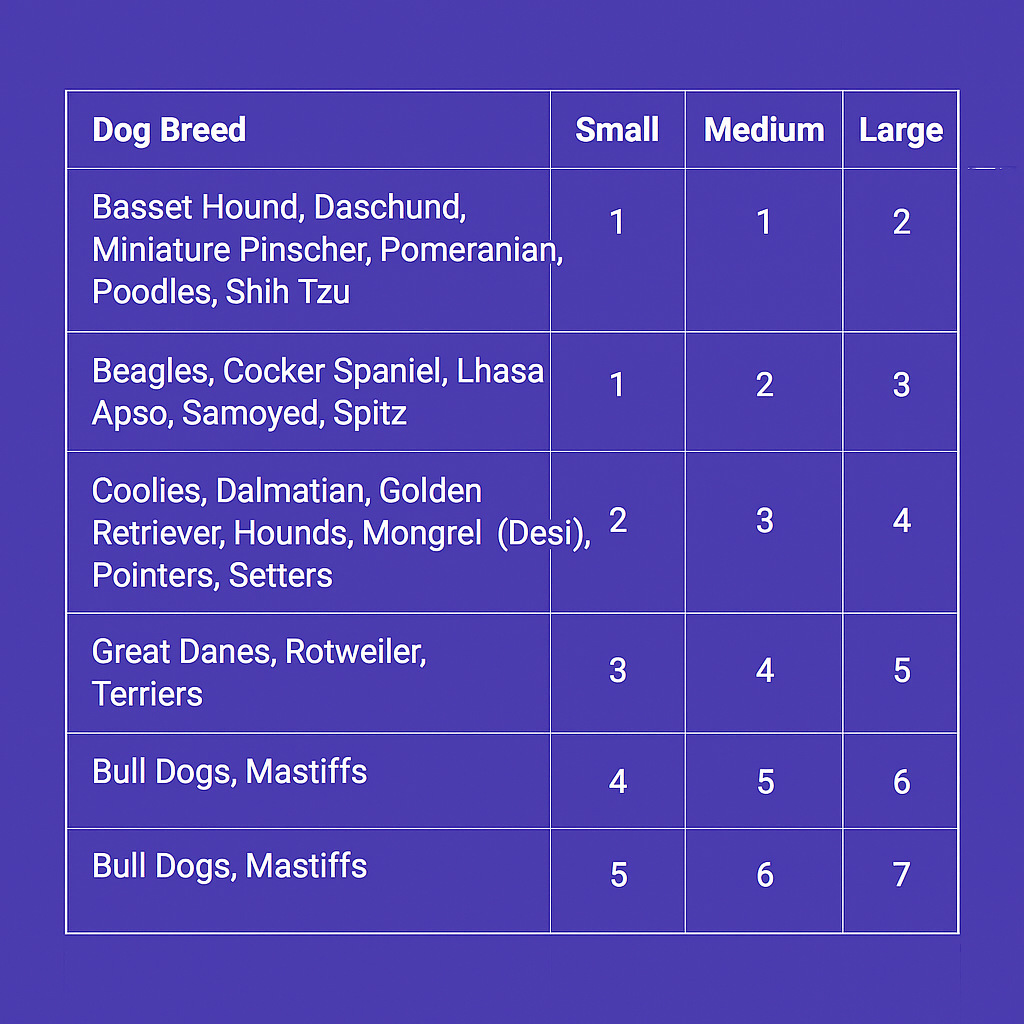The image size is (1024, 1024).
Task: Select the Large column header
Action: (901, 129)
